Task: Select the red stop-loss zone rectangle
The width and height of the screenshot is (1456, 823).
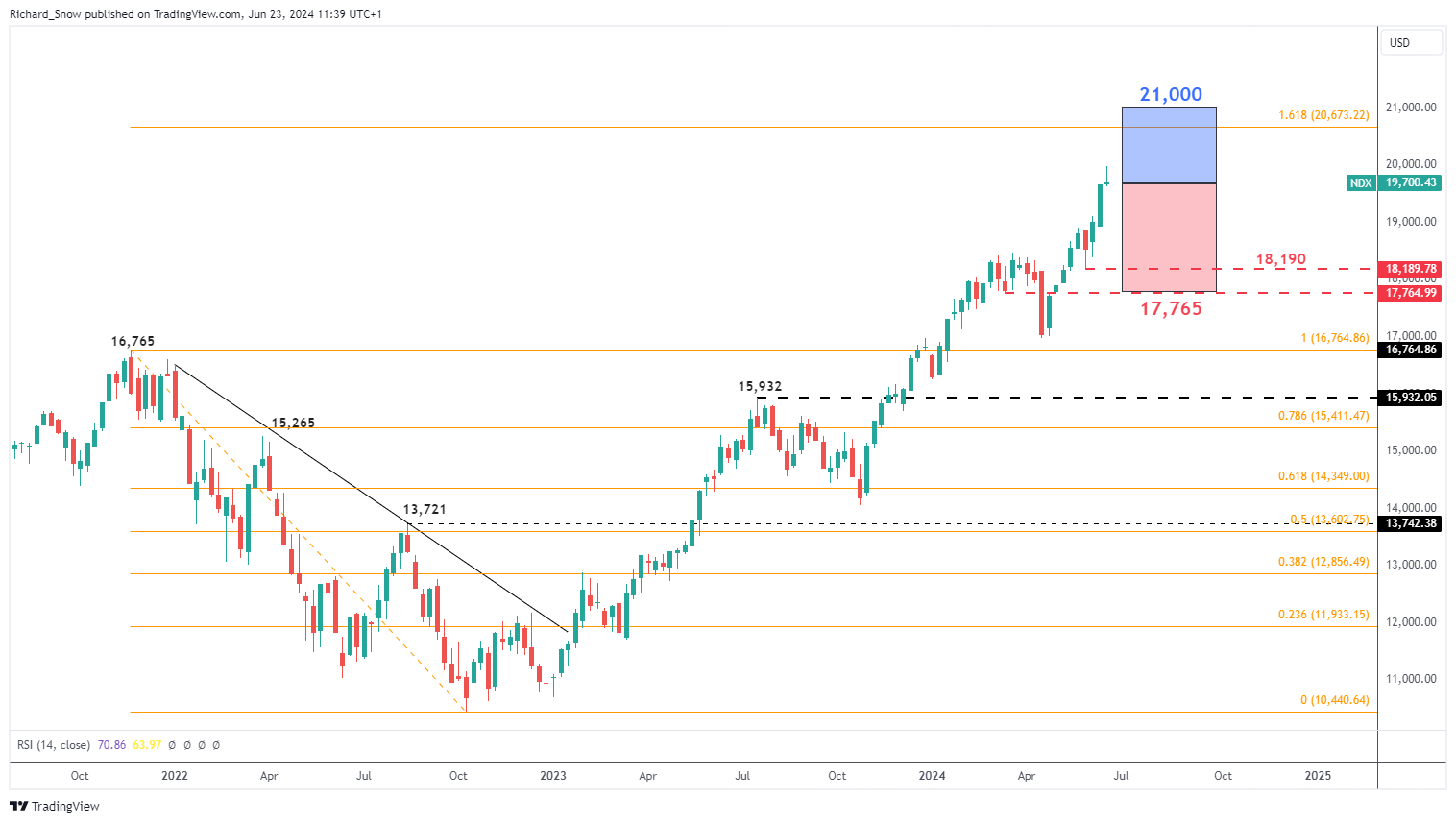Action: pos(1169,237)
